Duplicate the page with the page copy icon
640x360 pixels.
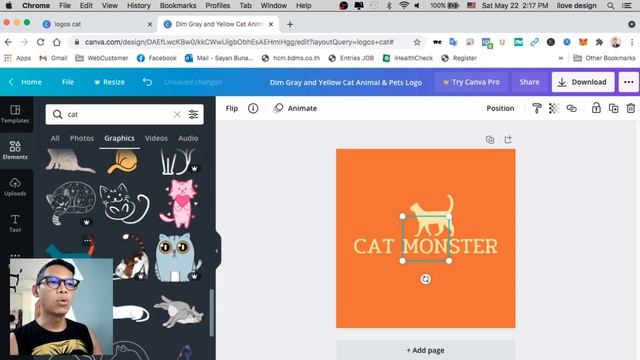(490, 140)
